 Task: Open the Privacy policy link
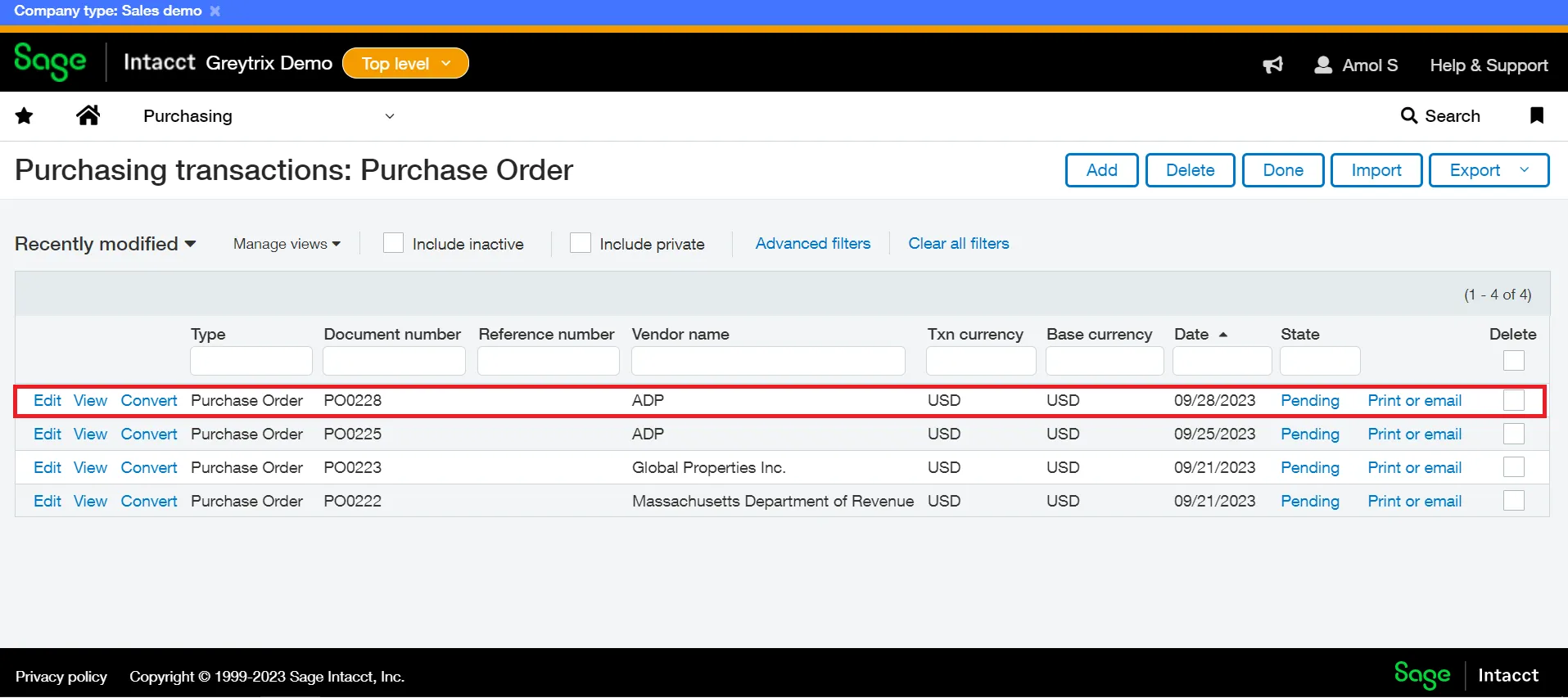61,677
